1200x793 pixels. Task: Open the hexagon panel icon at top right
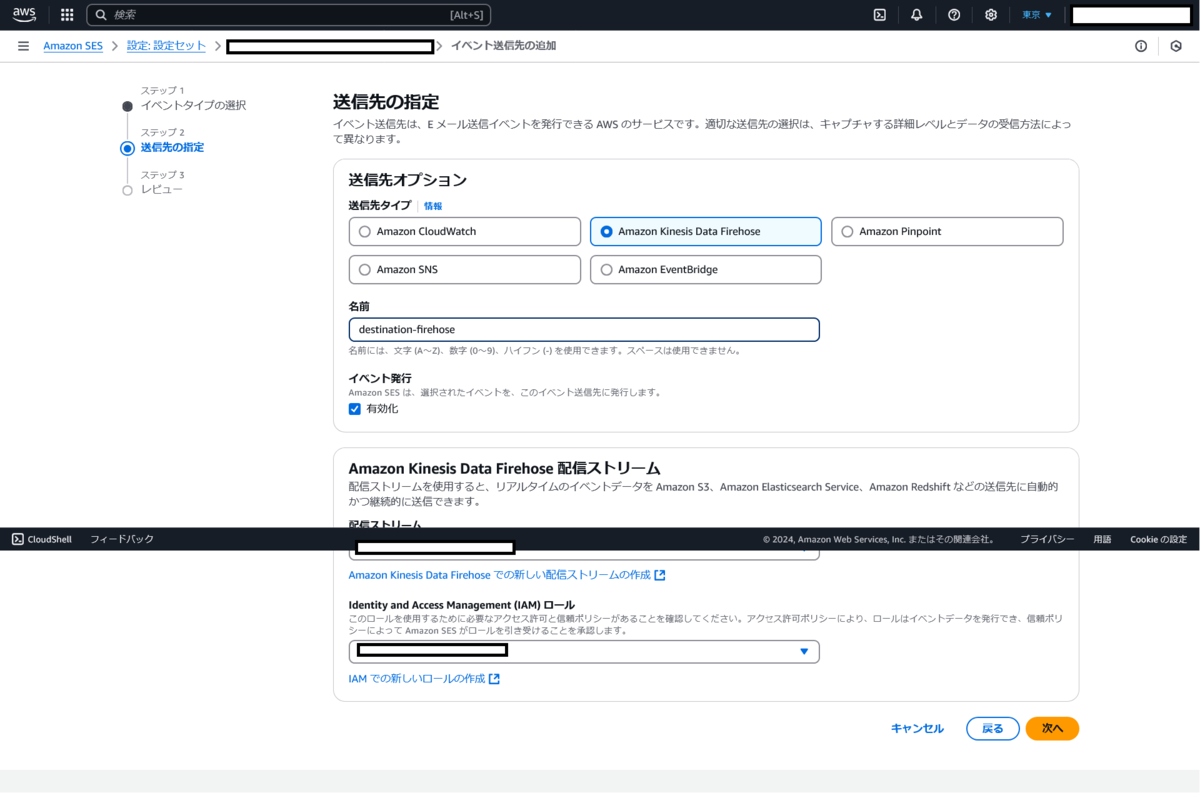point(1176,46)
